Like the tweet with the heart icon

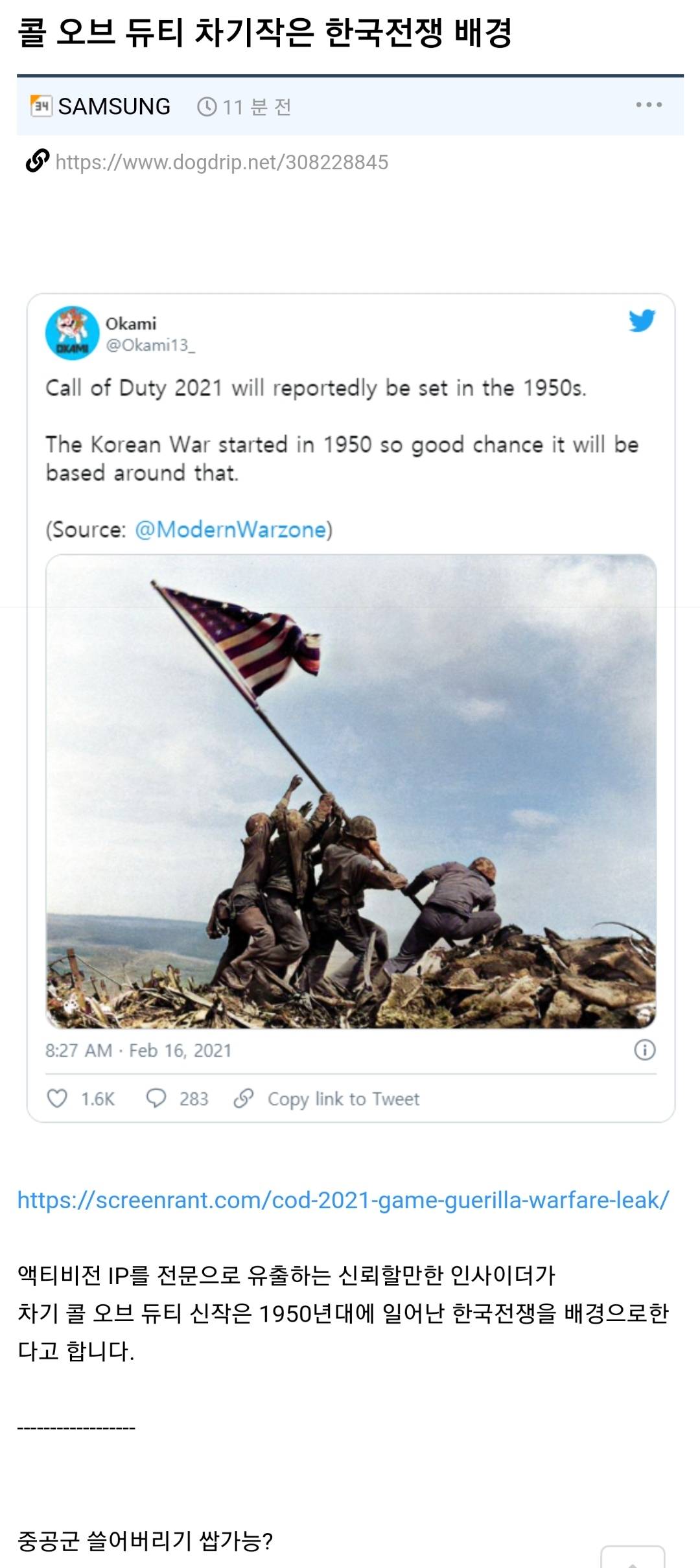click(x=58, y=1098)
